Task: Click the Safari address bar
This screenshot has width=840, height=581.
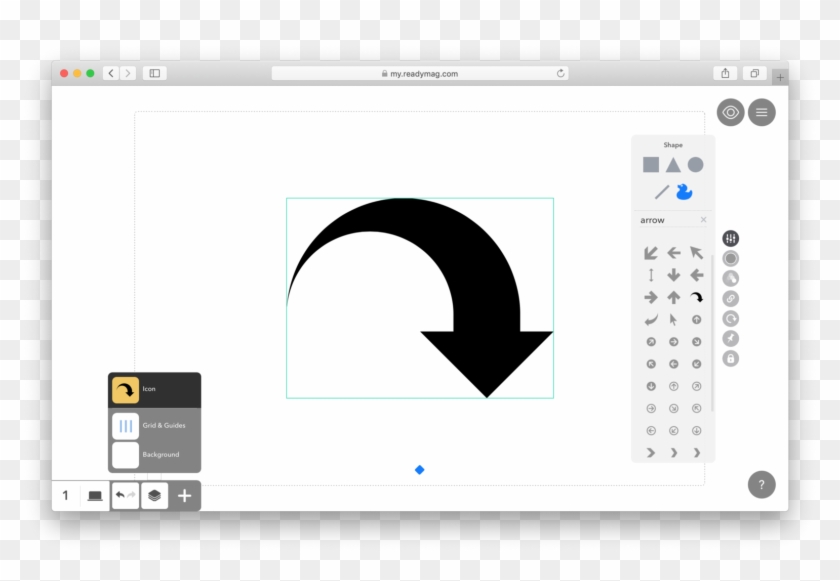Action: 419,73
